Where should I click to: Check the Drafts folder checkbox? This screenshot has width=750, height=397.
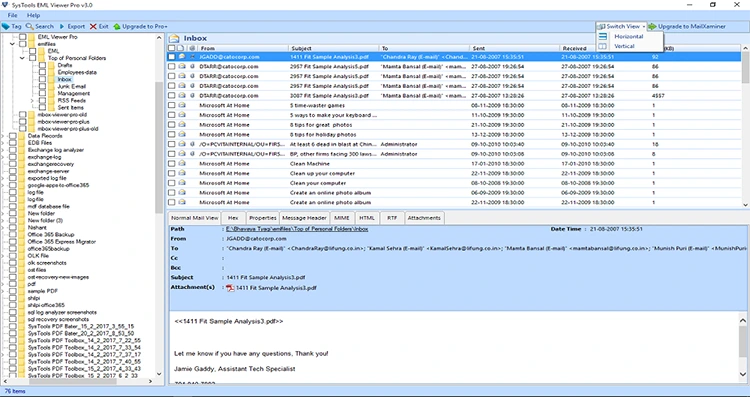click(x=43, y=65)
